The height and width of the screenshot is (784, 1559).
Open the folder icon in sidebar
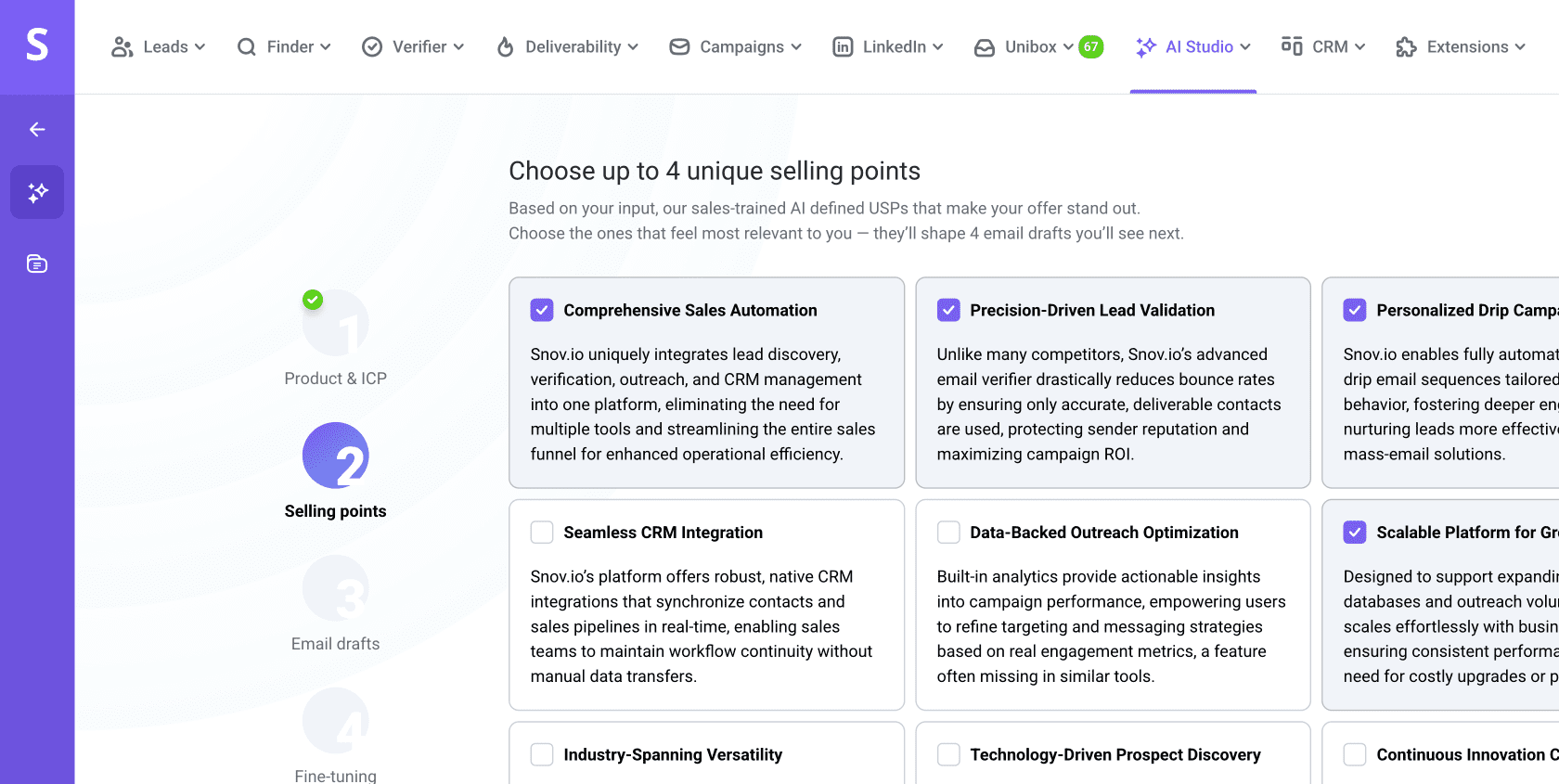coord(37,264)
